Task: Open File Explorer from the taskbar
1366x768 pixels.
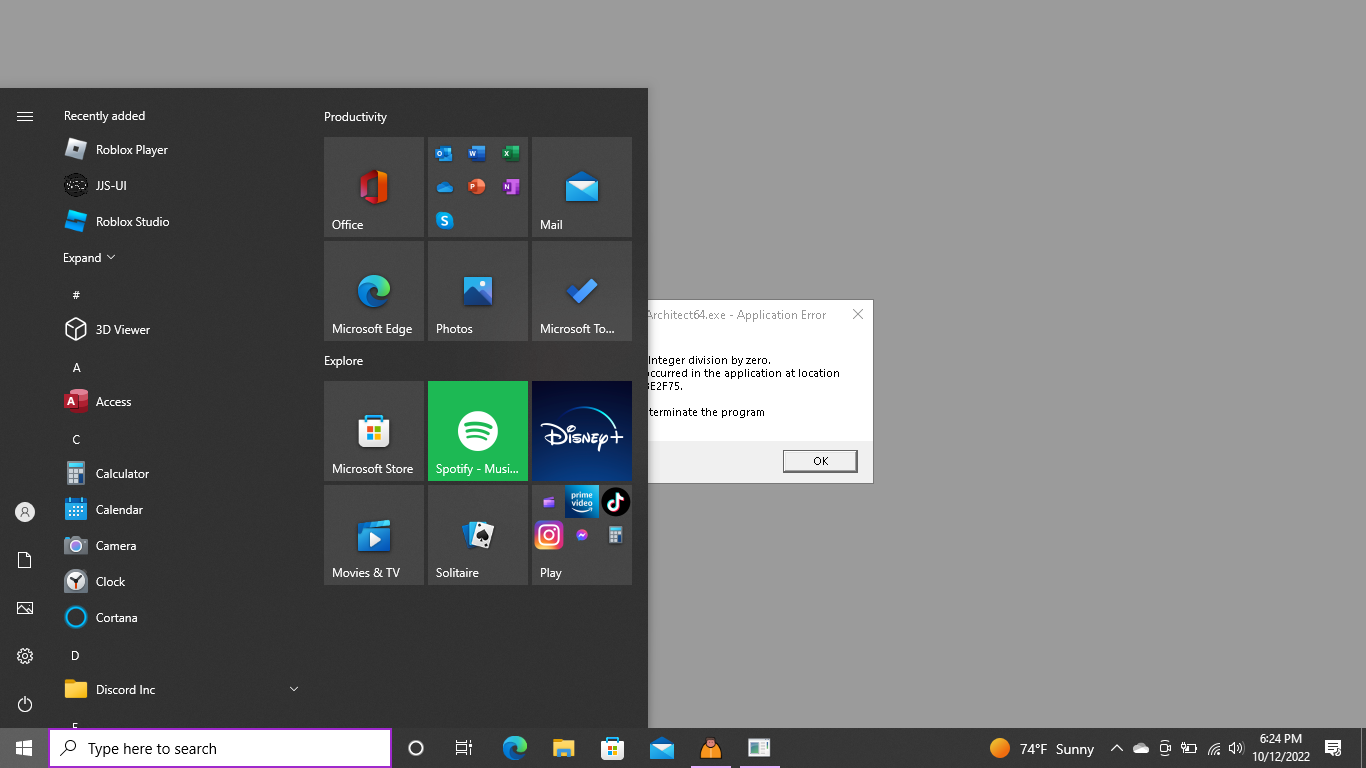Action: tap(564, 748)
